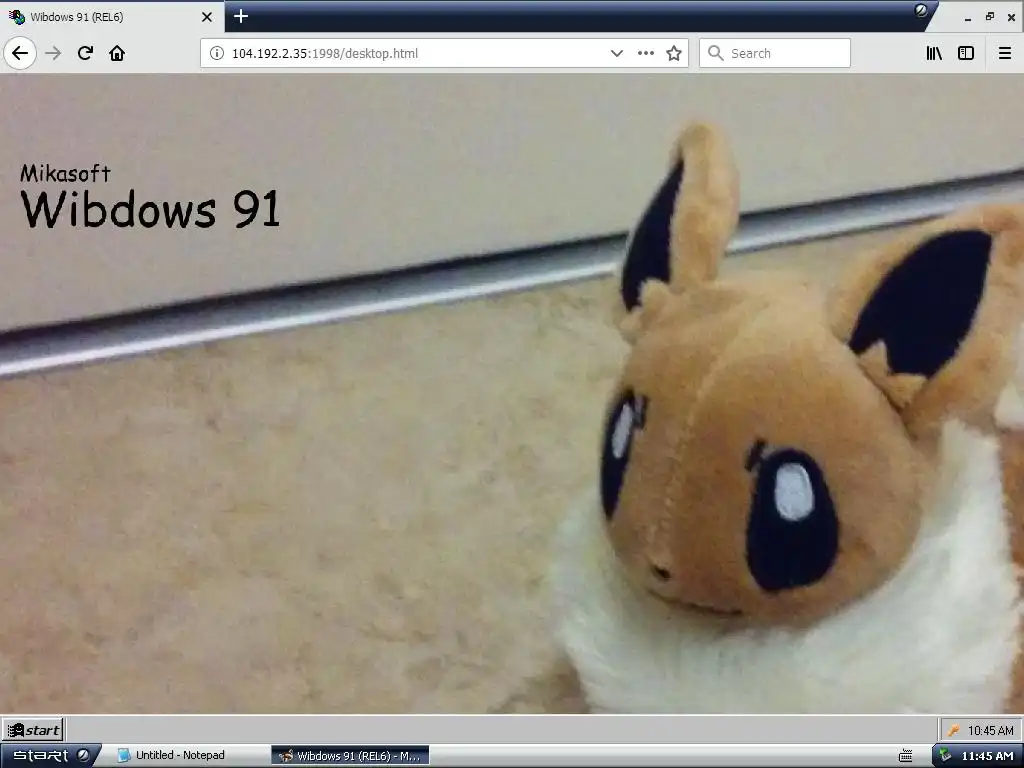Show site information for this address
This screenshot has width=1024, height=768.
coord(217,53)
